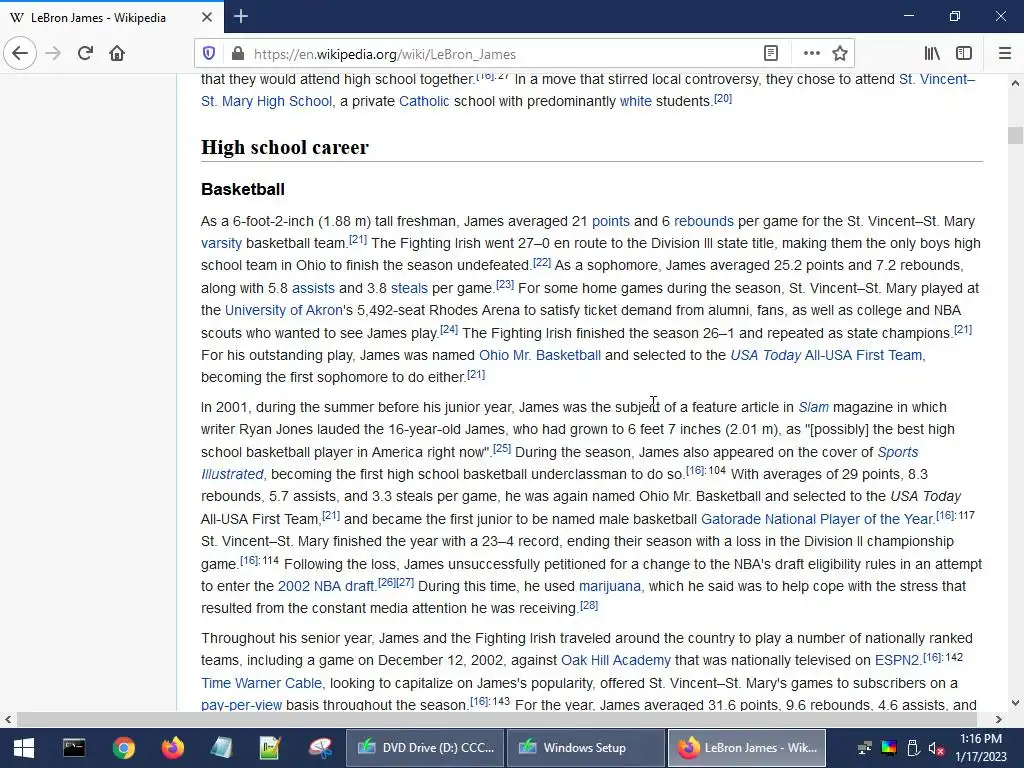This screenshot has height=768, width=1024.
Task: Click the 'High school career' heading
Action: (x=285, y=148)
